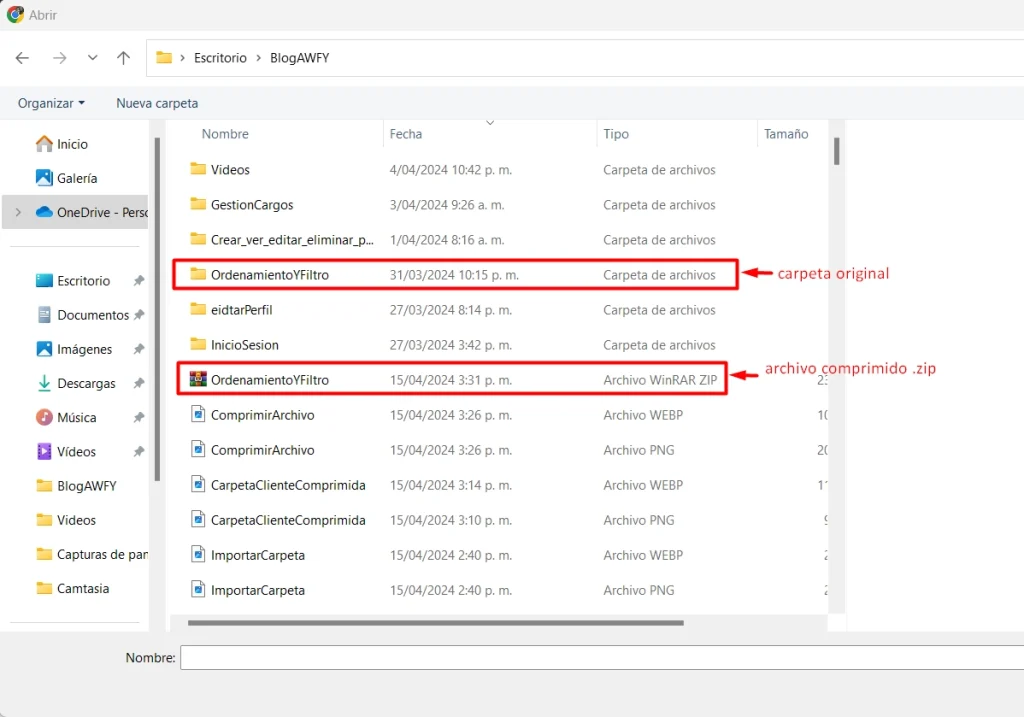Click the WinRAR icon of OrdenamientoYFiltro ZIP
1024x717 pixels.
click(x=198, y=379)
